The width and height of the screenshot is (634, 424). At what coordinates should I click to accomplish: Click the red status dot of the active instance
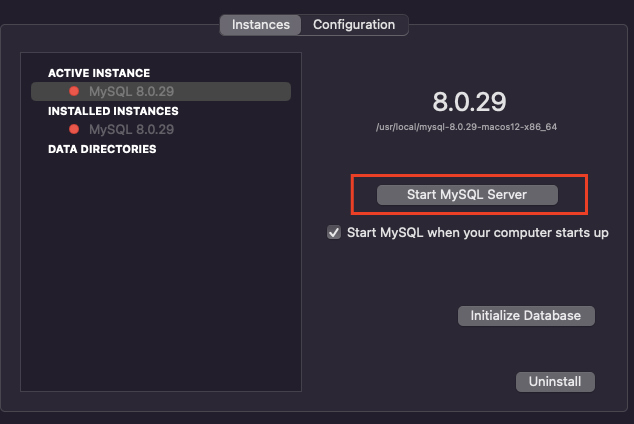click(x=74, y=91)
